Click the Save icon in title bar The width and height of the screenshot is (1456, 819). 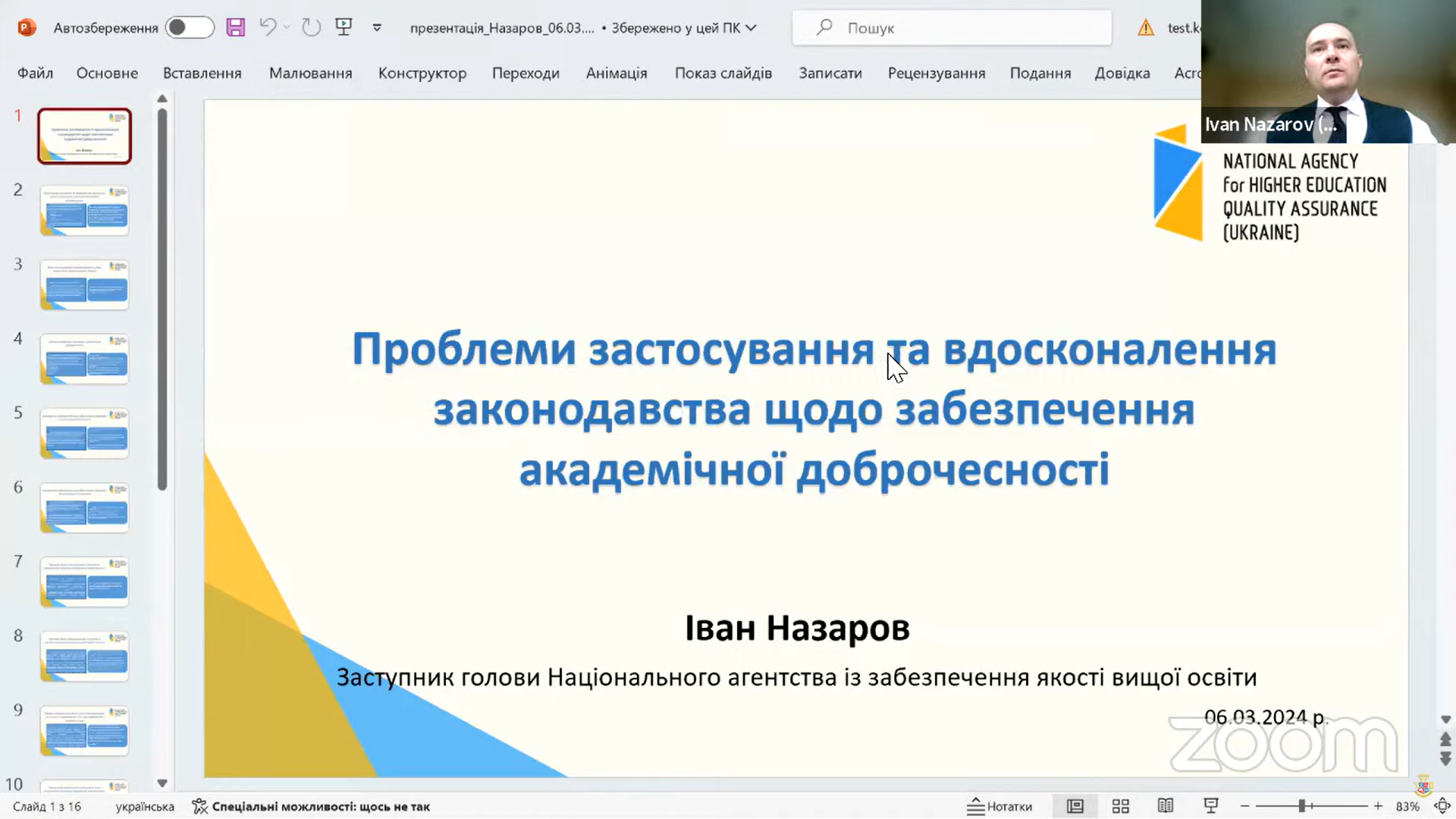235,28
